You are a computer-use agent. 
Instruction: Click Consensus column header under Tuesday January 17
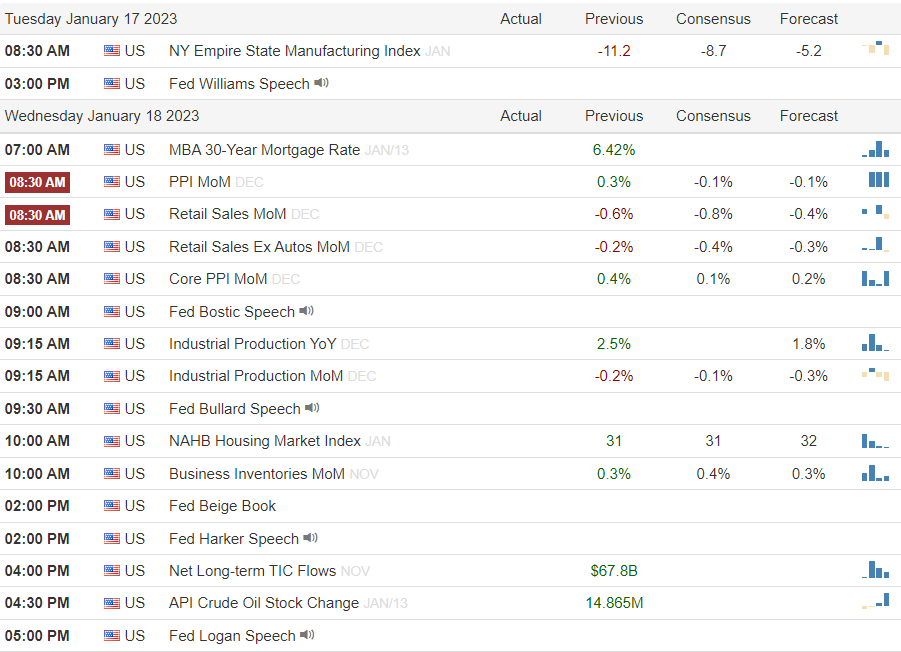[713, 19]
